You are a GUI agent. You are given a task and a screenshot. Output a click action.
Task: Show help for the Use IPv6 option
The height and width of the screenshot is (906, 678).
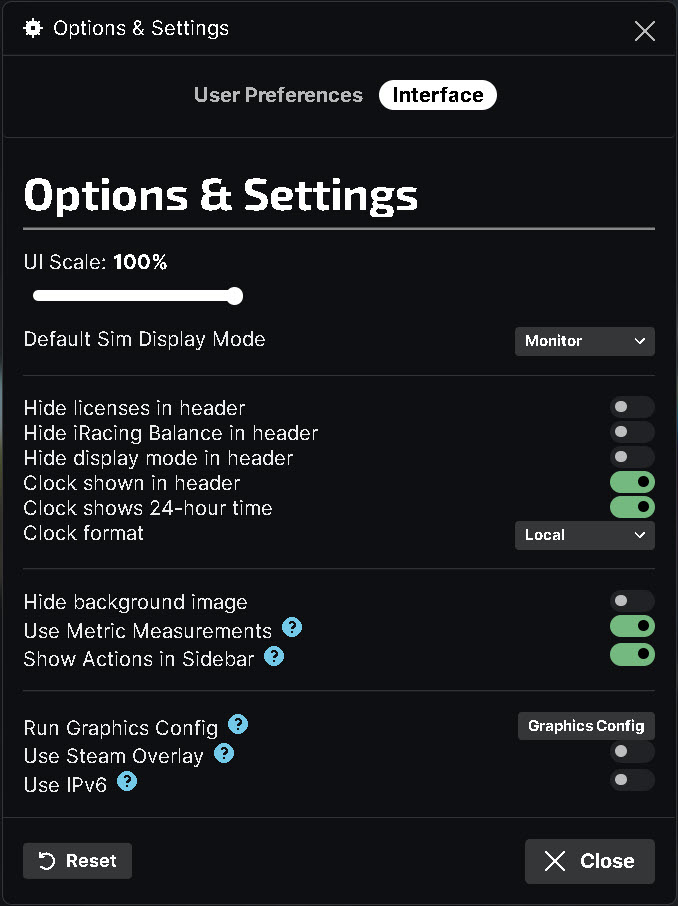point(127,782)
